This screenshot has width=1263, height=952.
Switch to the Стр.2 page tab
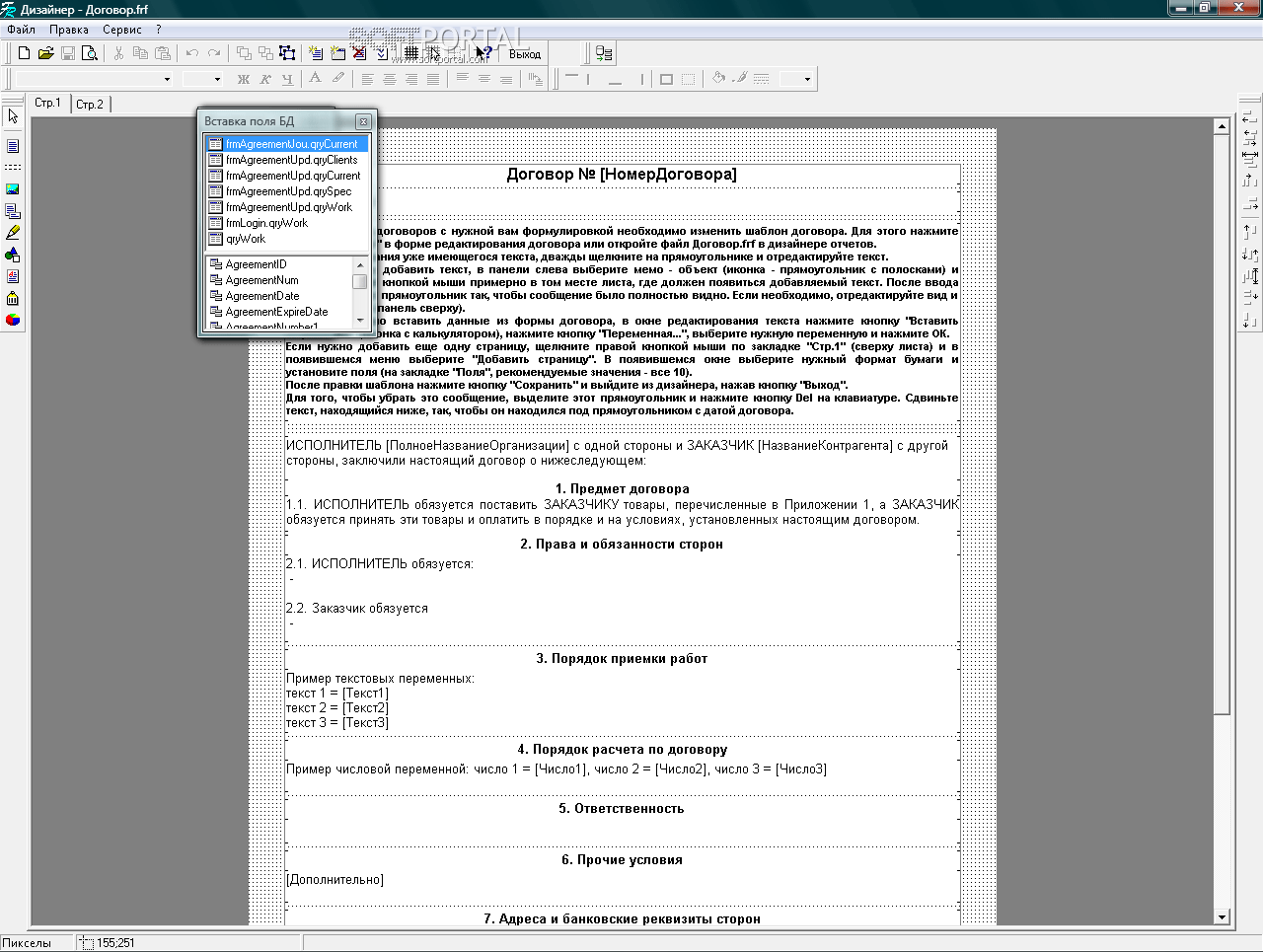pyautogui.click(x=90, y=105)
